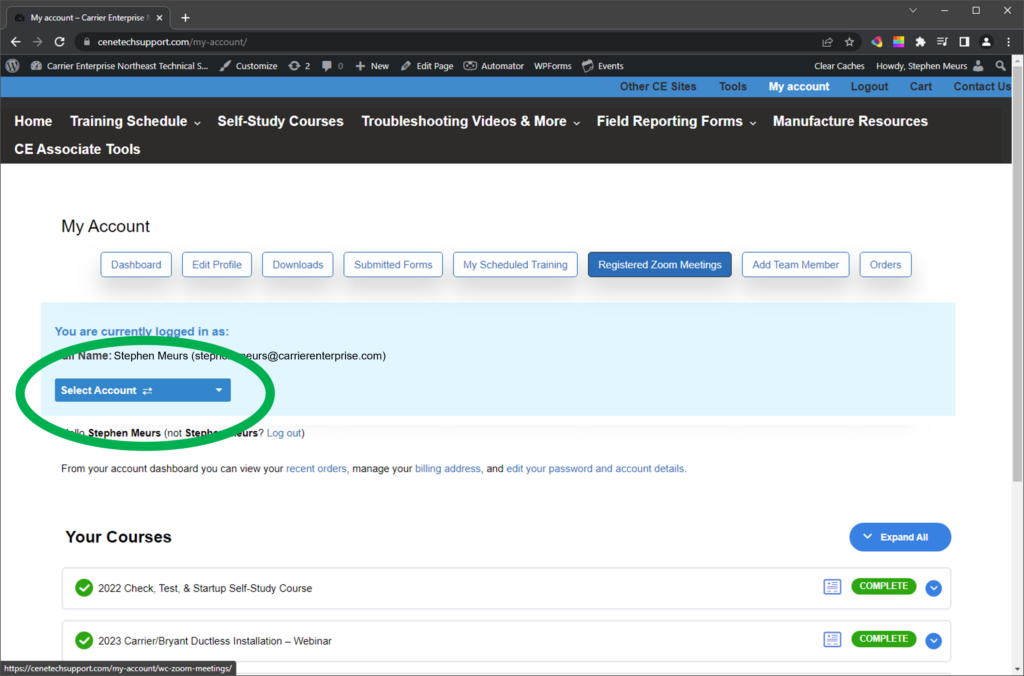This screenshot has height=676, width=1024.
Task: Click Contact Us in top bar
Action: click(982, 87)
